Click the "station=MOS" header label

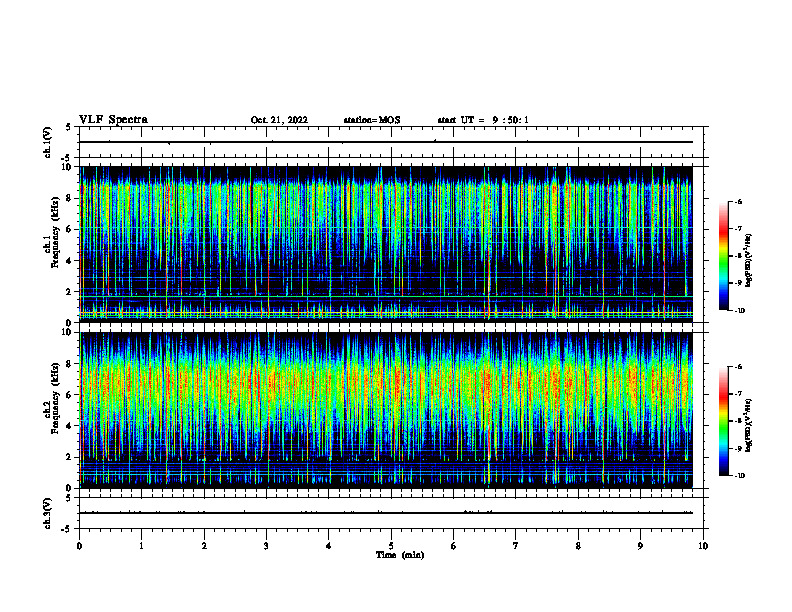coord(372,120)
